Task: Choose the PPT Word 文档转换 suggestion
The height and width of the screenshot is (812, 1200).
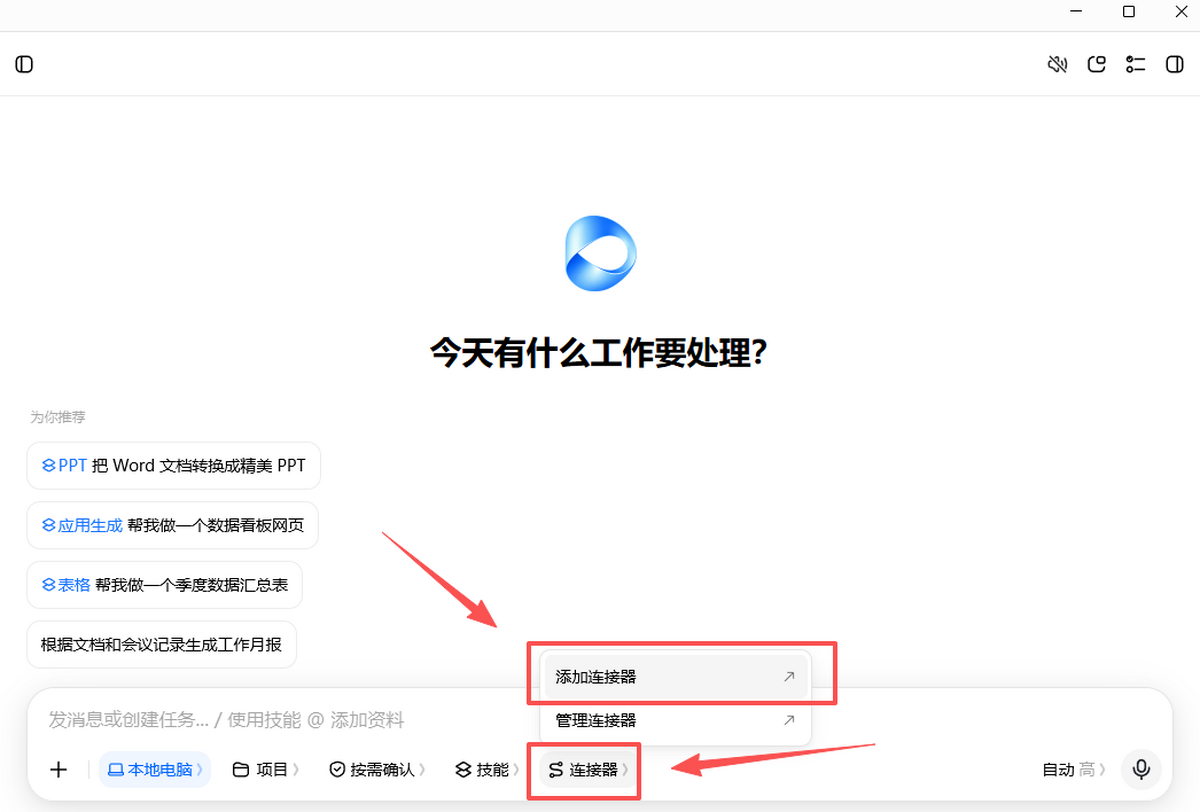Action: pyautogui.click(x=174, y=465)
